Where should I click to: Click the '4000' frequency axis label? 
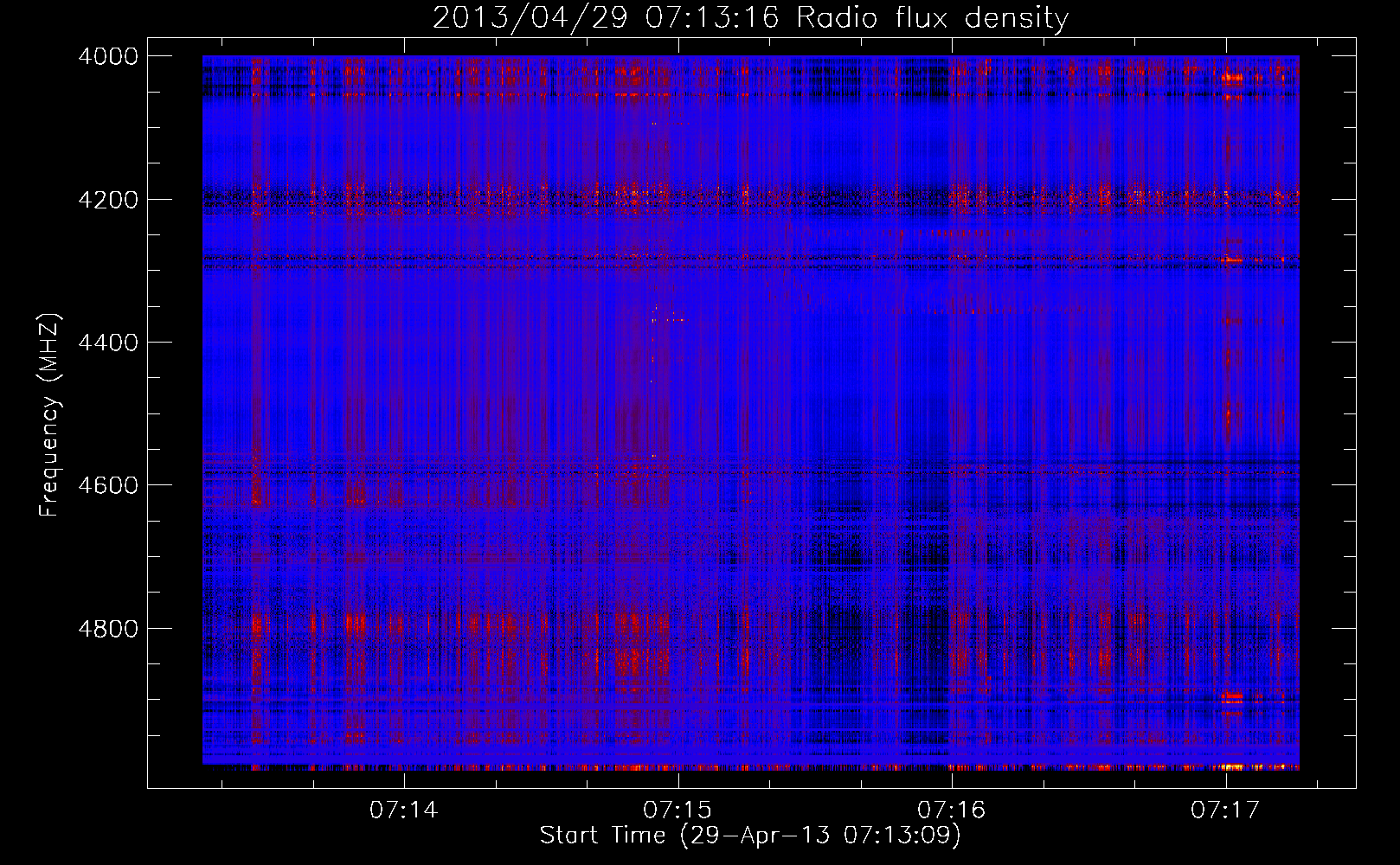(x=108, y=56)
